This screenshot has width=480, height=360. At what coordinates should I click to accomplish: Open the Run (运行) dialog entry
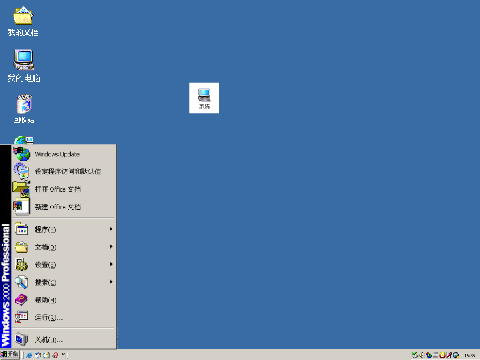point(64,317)
